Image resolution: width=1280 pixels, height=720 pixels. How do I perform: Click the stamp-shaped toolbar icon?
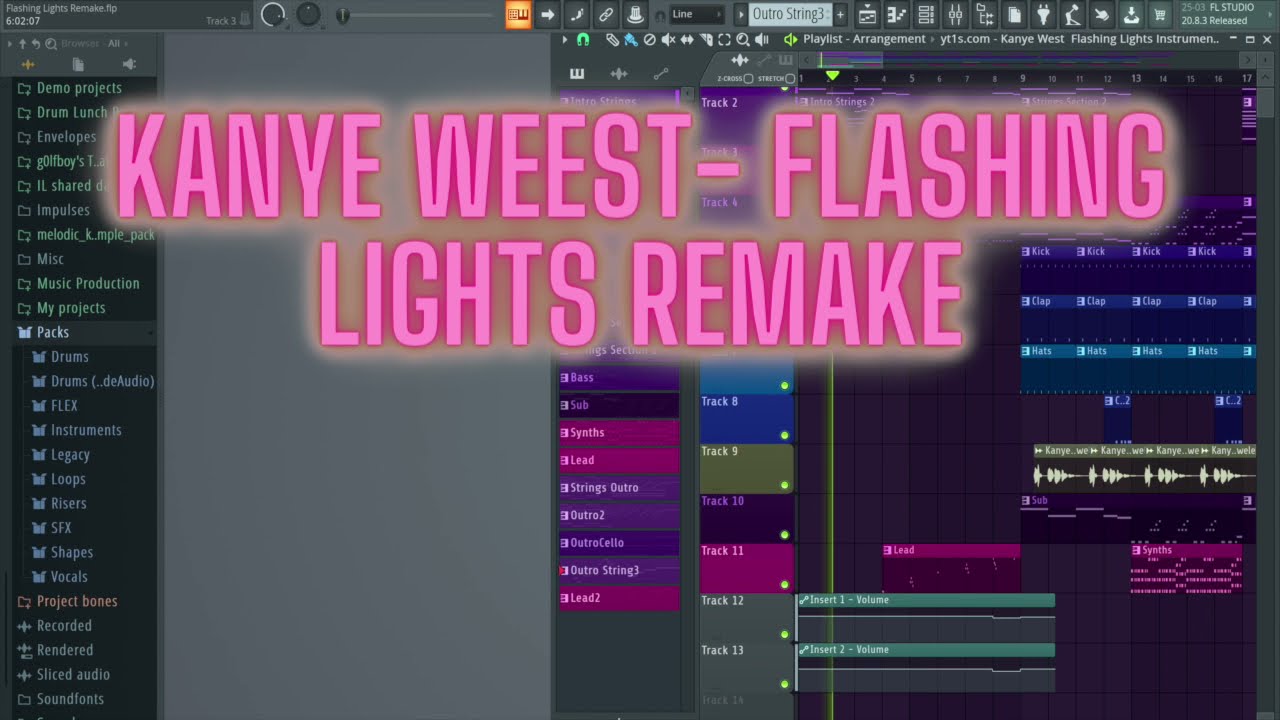click(634, 14)
